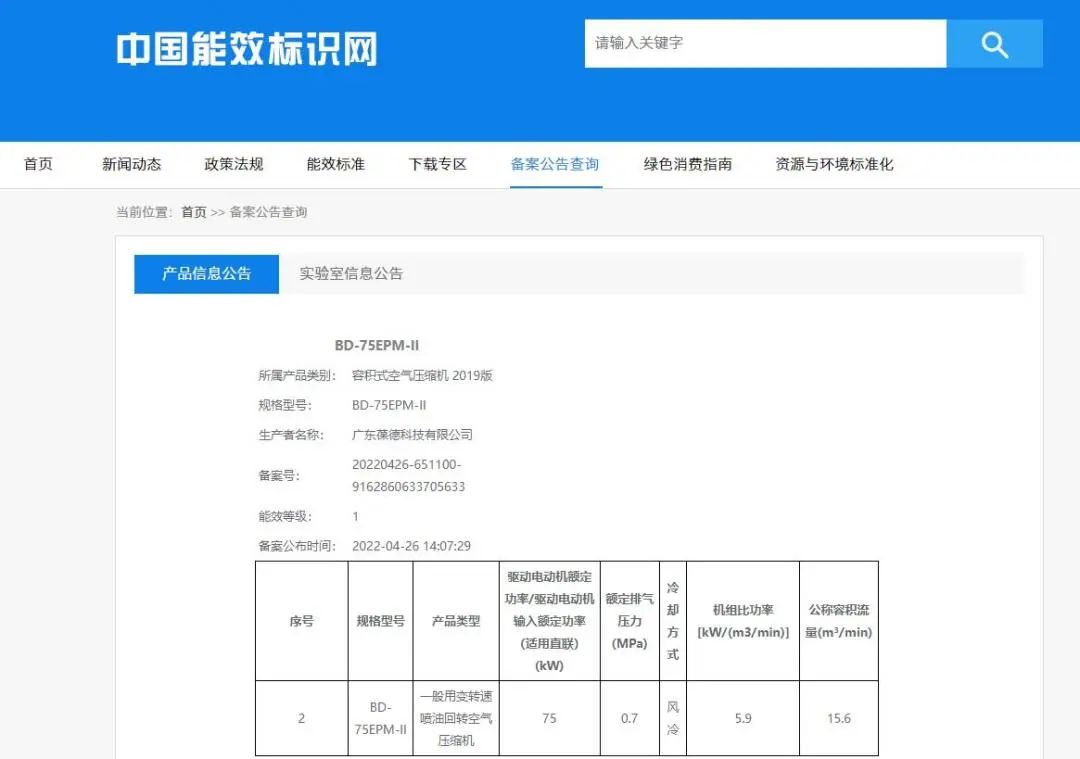Click inside the keyword search input field
1080x759 pixels.
click(765, 44)
